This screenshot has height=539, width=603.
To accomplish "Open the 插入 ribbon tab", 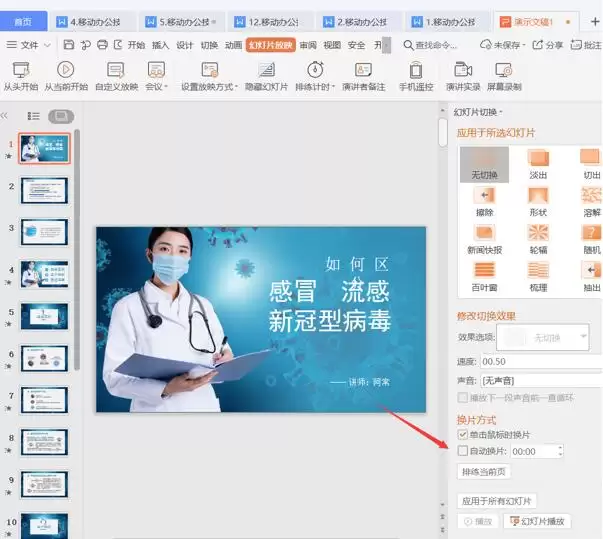I will click(x=160, y=44).
